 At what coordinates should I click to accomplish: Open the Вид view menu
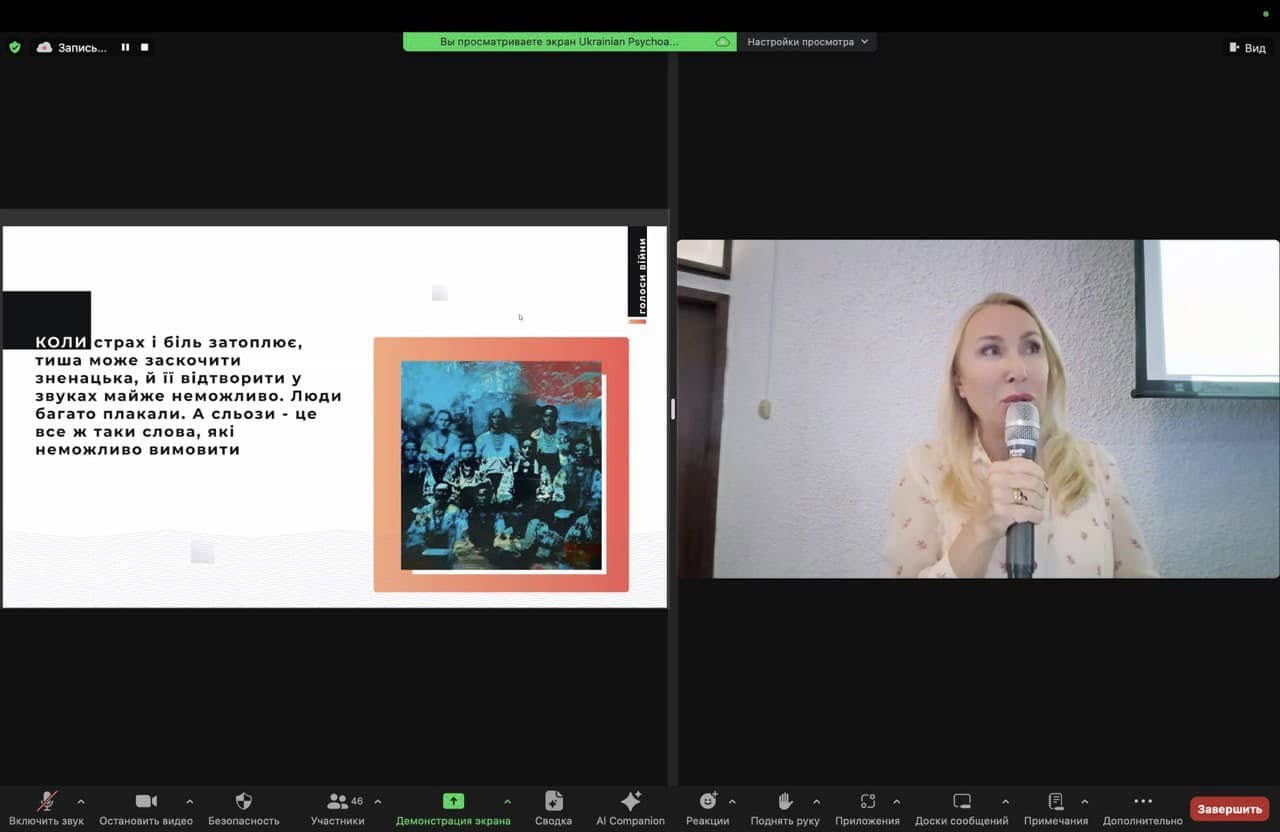pos(1247,48)
